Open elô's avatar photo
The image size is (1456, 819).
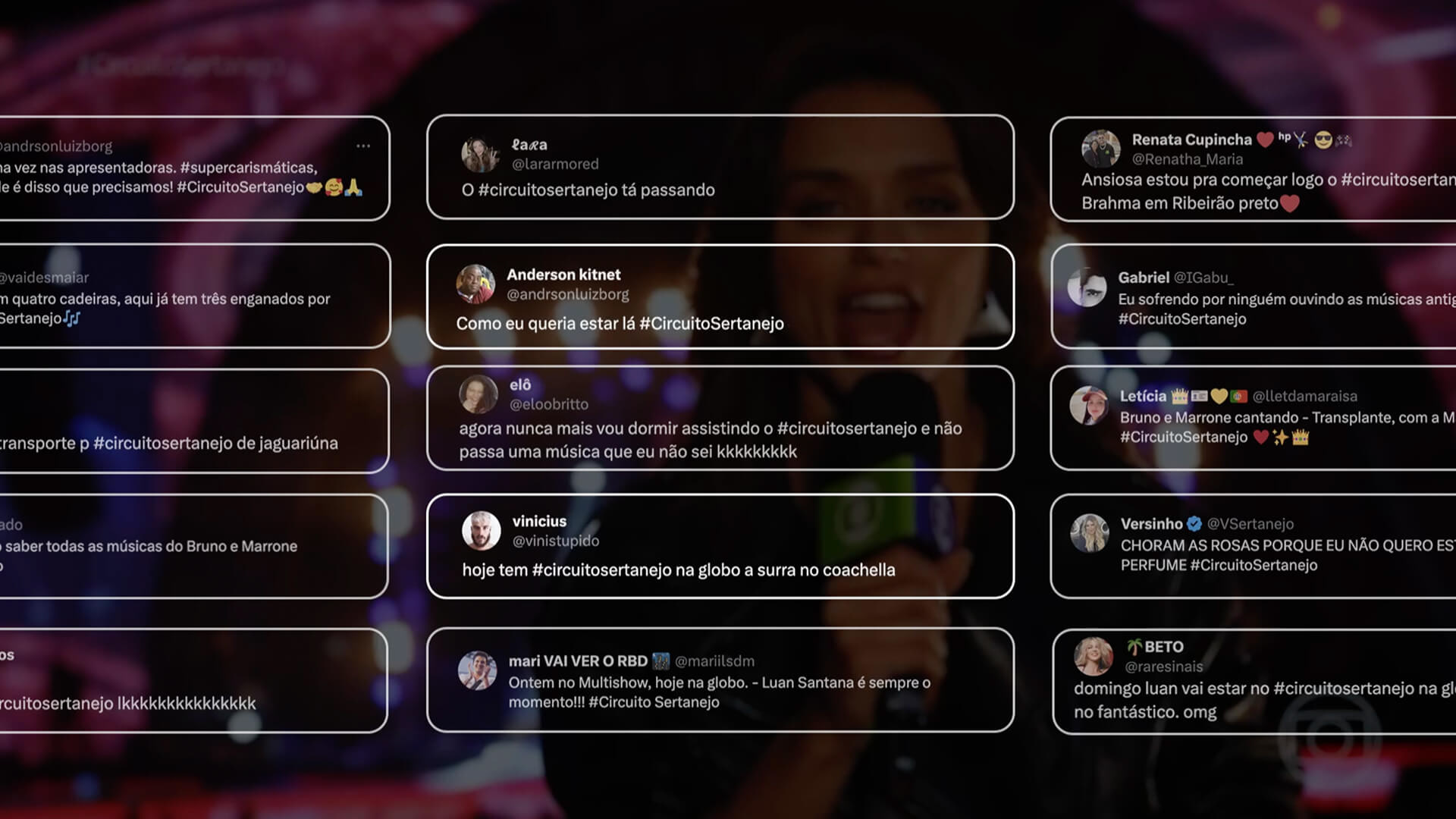click(479, 394)
